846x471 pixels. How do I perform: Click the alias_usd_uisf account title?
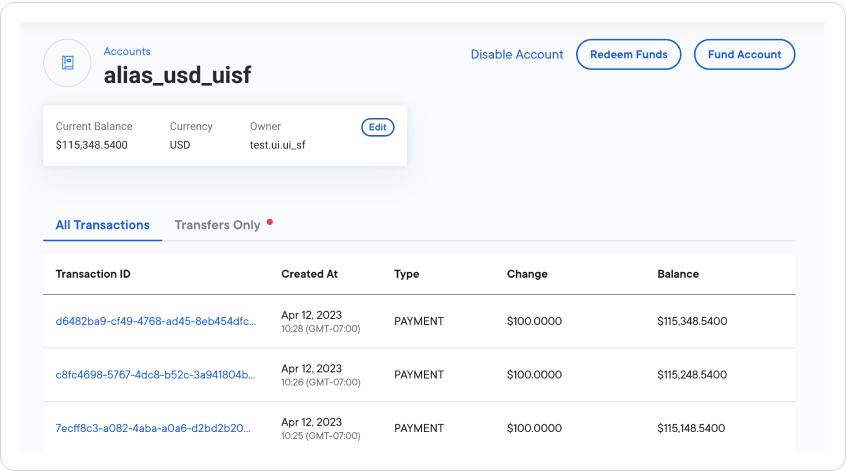click(178, 74)
